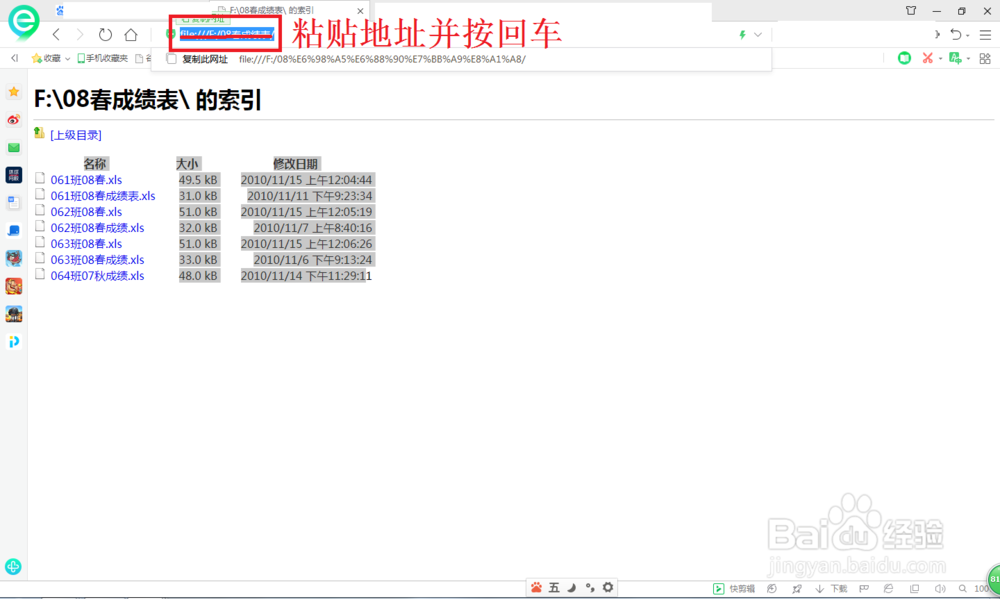Expand the 收藏 dropdown arrow
This screenshot has height=600, width=1000.
click(68, 59)
